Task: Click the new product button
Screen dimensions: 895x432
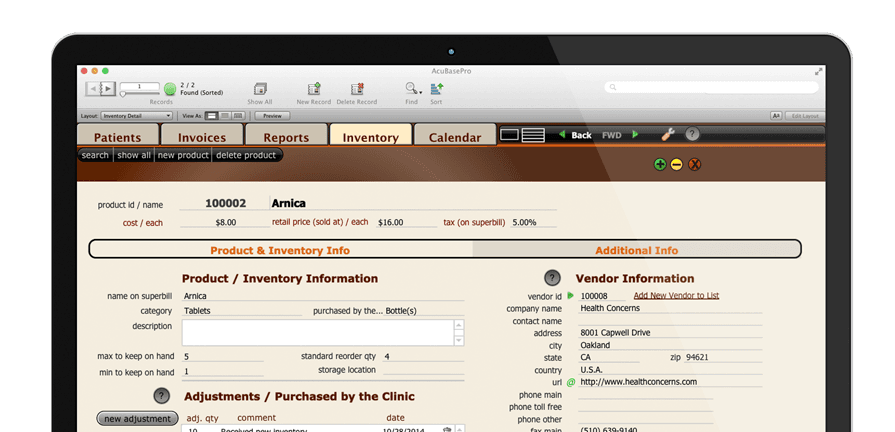Action: click(x=183, y=155)
